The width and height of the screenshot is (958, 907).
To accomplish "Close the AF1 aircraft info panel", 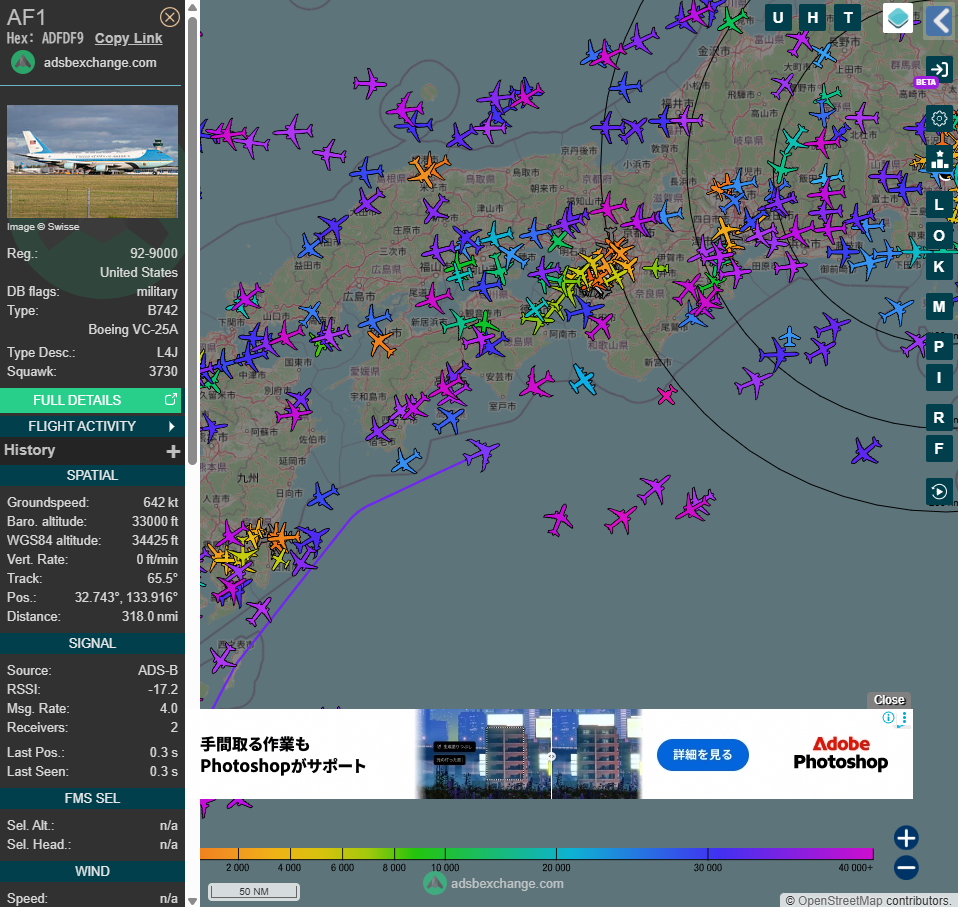I will tap(170, 16).
